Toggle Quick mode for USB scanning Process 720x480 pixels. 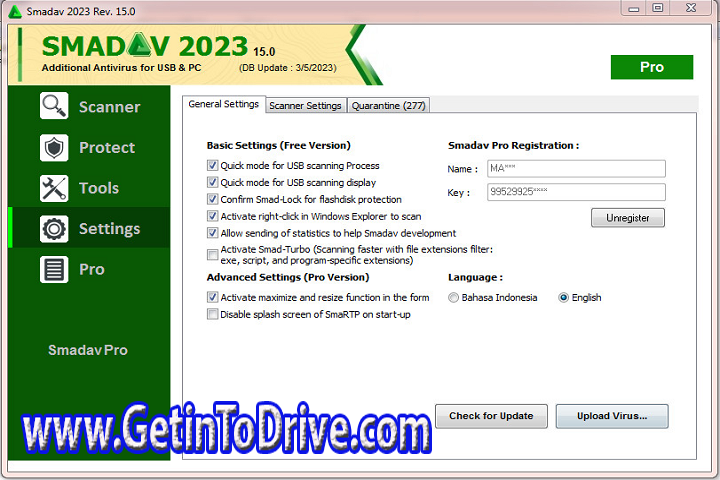click(x=212, y=165)
